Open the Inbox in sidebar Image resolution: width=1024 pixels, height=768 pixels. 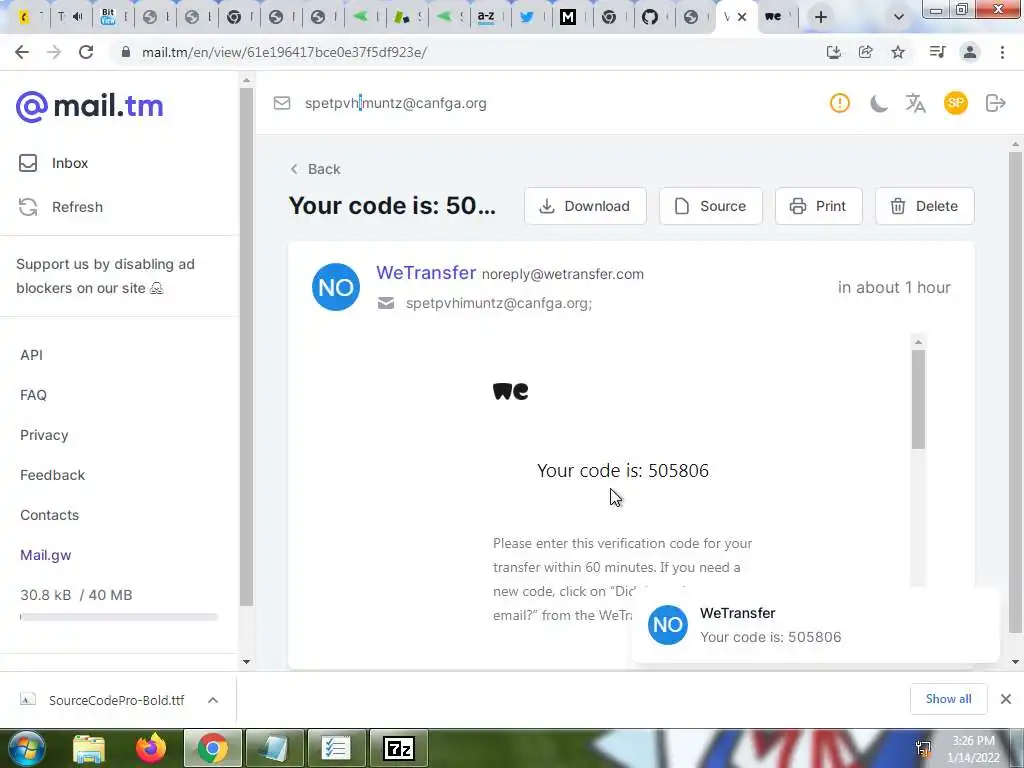(54, 163)
